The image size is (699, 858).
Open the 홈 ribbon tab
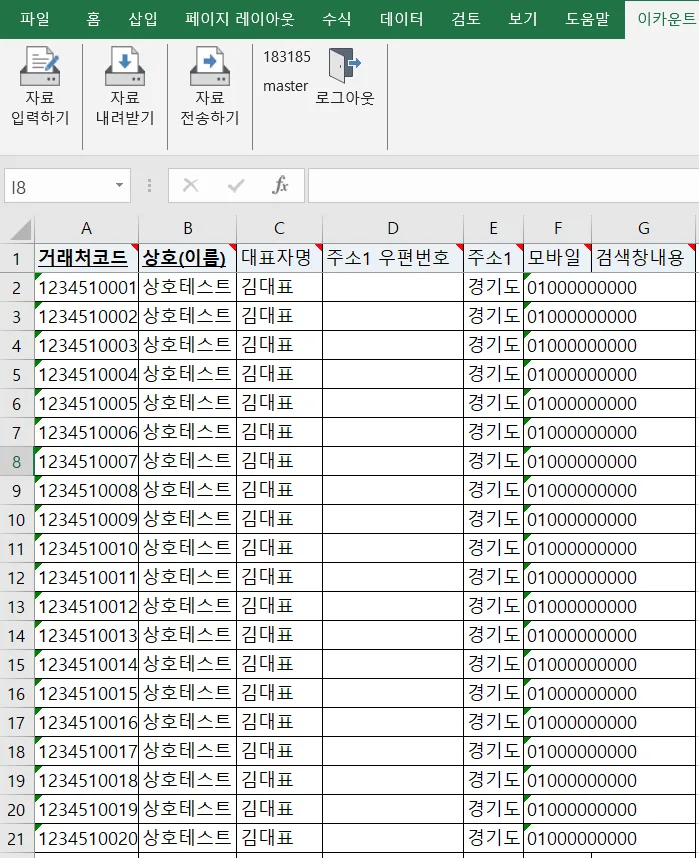[x=93, y=19]
